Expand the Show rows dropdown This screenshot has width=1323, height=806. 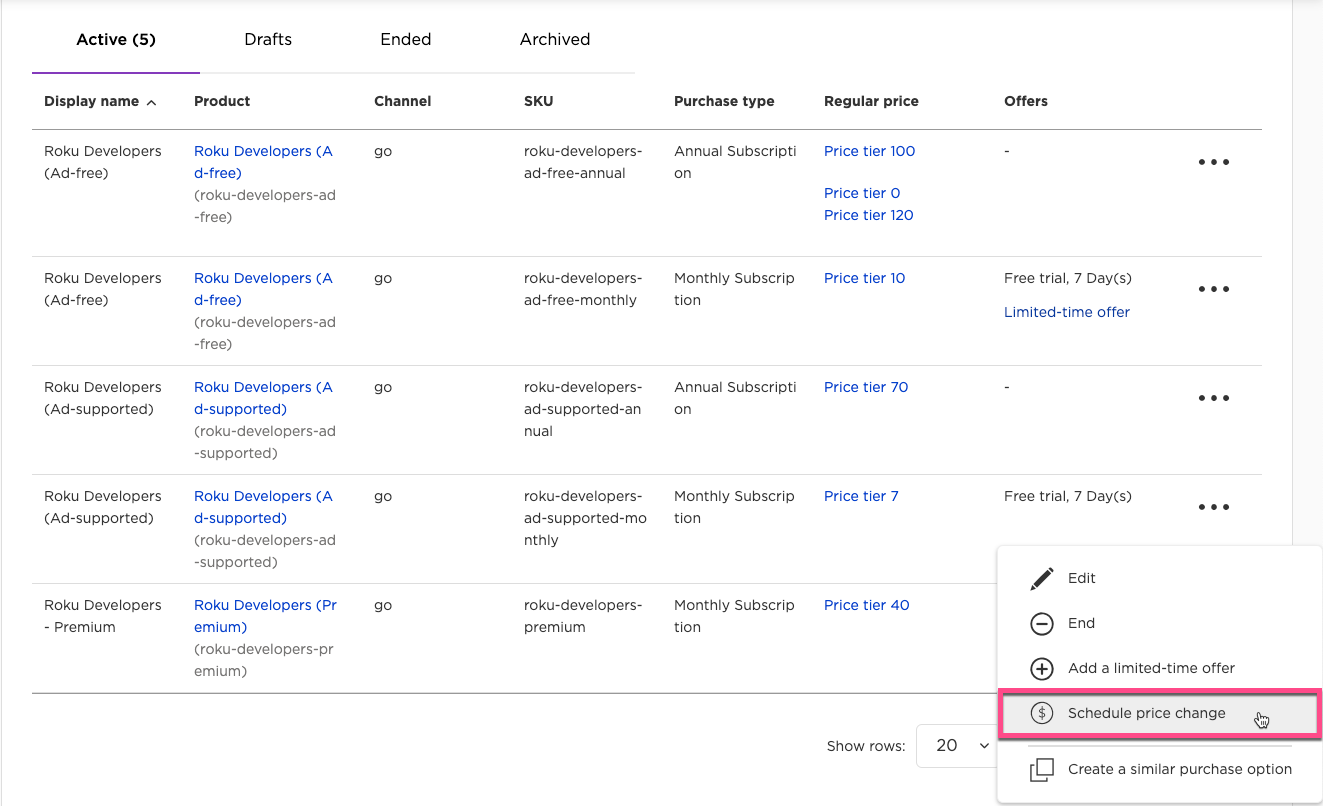(956, 745)
